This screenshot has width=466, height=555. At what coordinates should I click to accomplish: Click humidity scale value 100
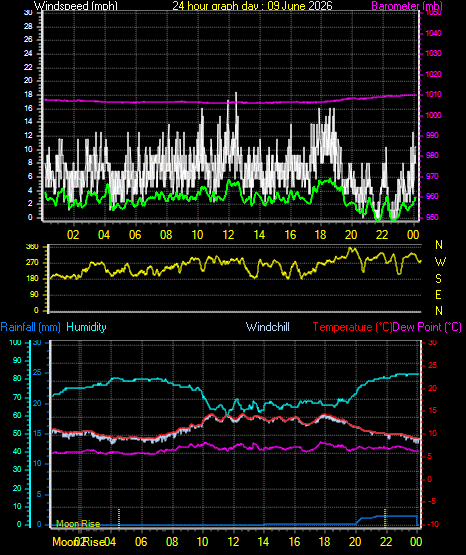pos(16,342)
